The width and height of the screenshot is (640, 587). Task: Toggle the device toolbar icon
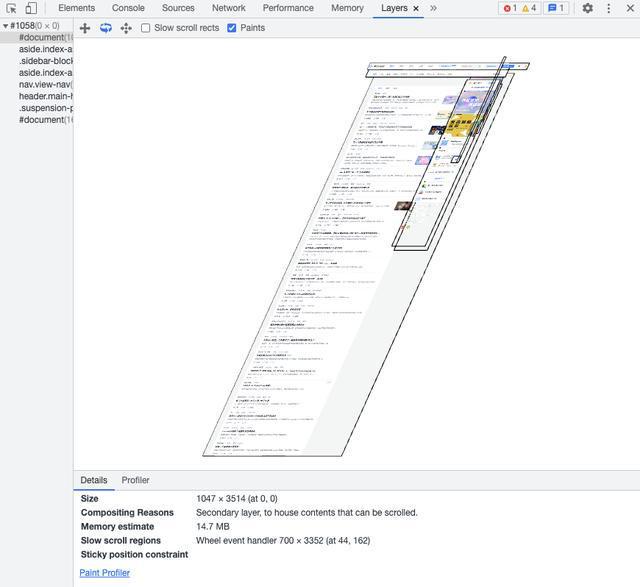click(x=31, y=8)
